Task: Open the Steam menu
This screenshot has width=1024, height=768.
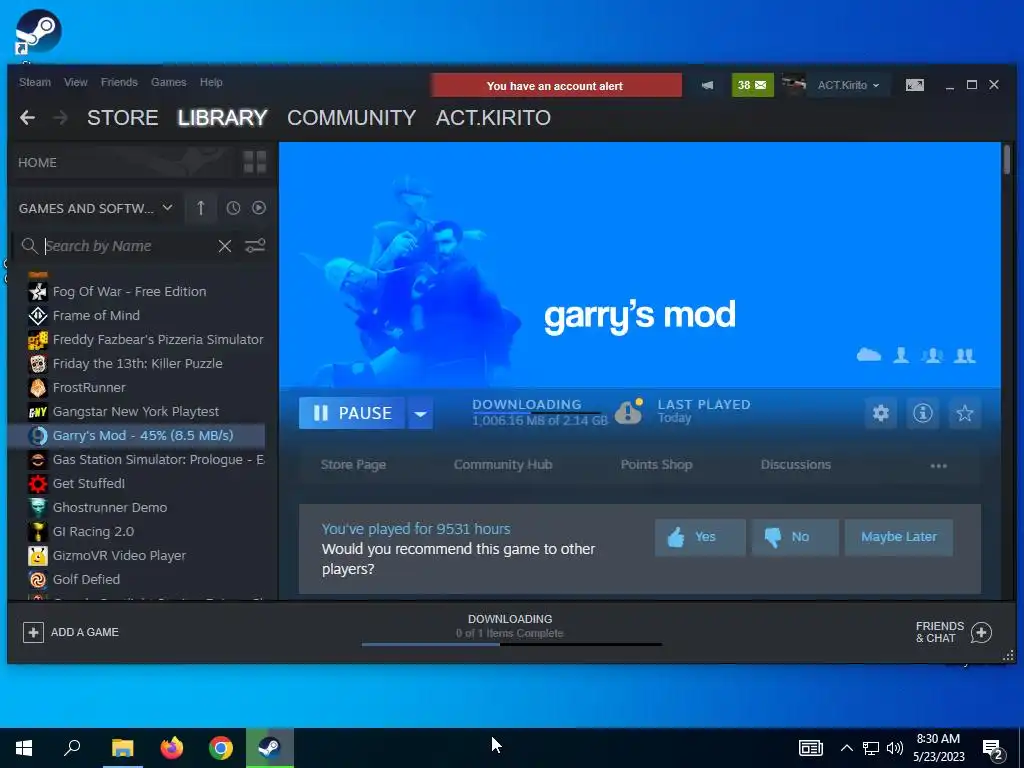Action: [35, 82]
